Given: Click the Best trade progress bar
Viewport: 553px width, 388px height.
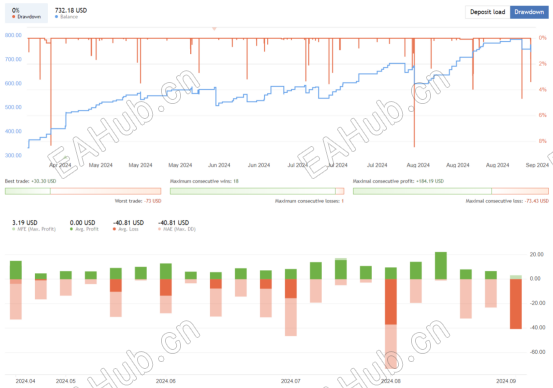Looking at the screenshot, I should click(x=83, y=191).
